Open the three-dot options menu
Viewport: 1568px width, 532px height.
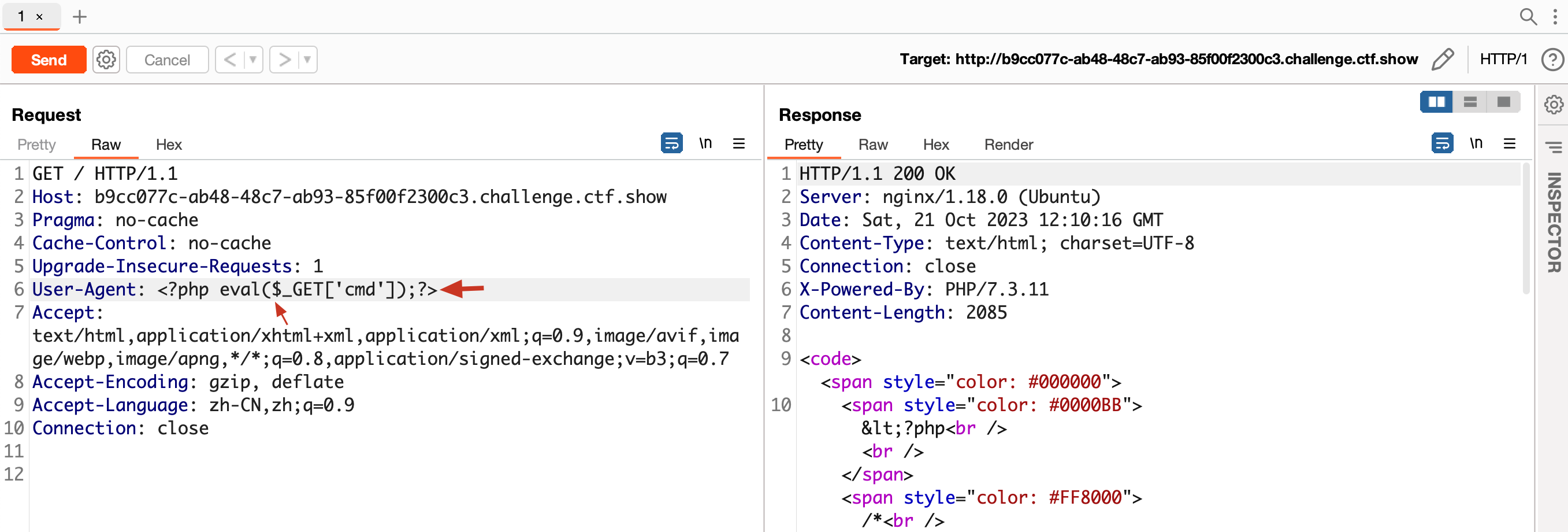pos(1555,16)
